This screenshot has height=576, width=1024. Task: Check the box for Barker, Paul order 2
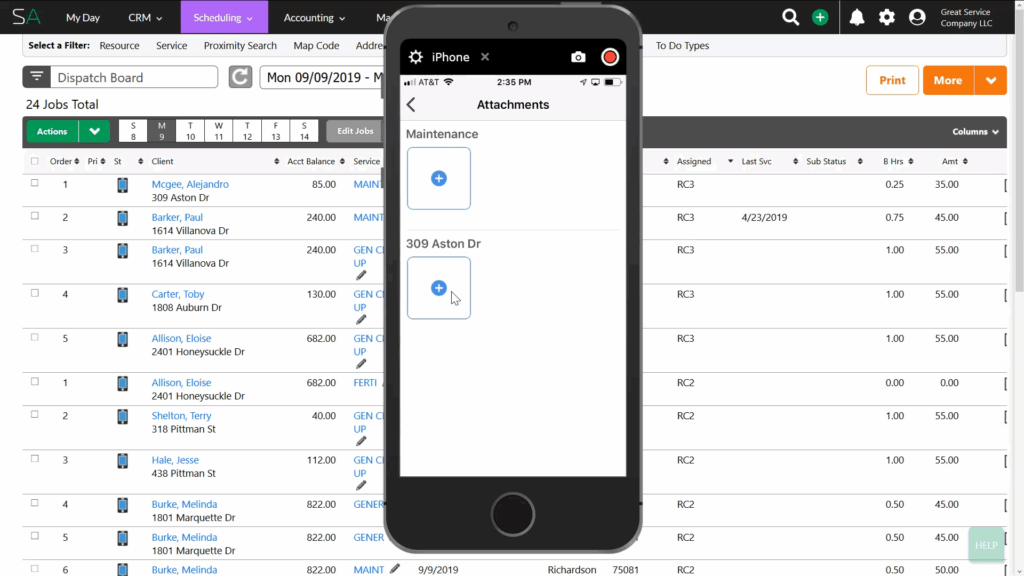(x=35, y=216)
